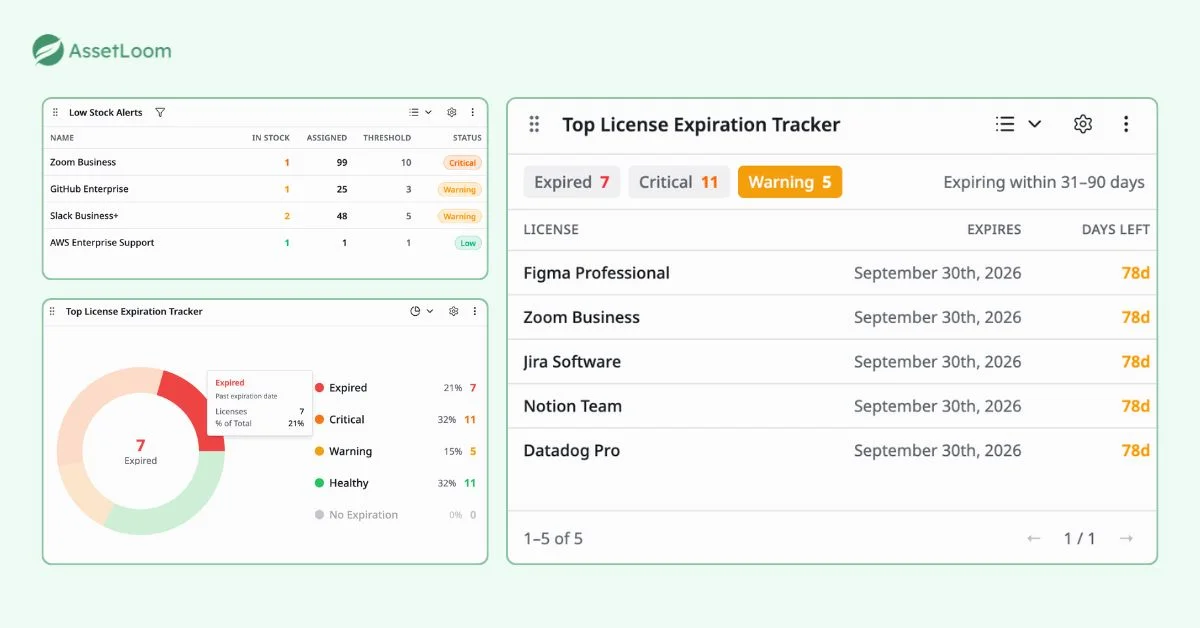Click the AssetLoom leaf logo
This screenshot has width=1200, height=628.
click(48, 50)
